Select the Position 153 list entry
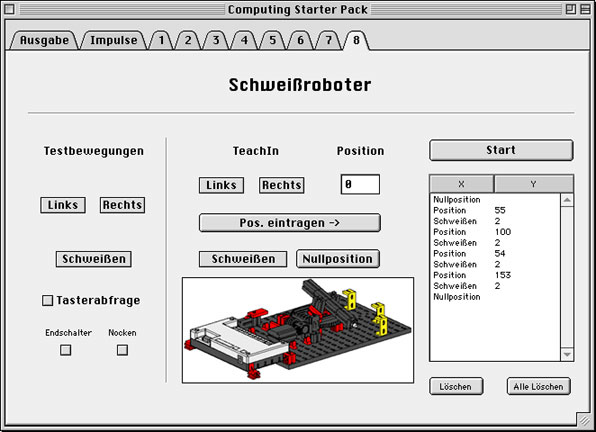The width and height of the screenshot is (596, 432). pos(472,275)
